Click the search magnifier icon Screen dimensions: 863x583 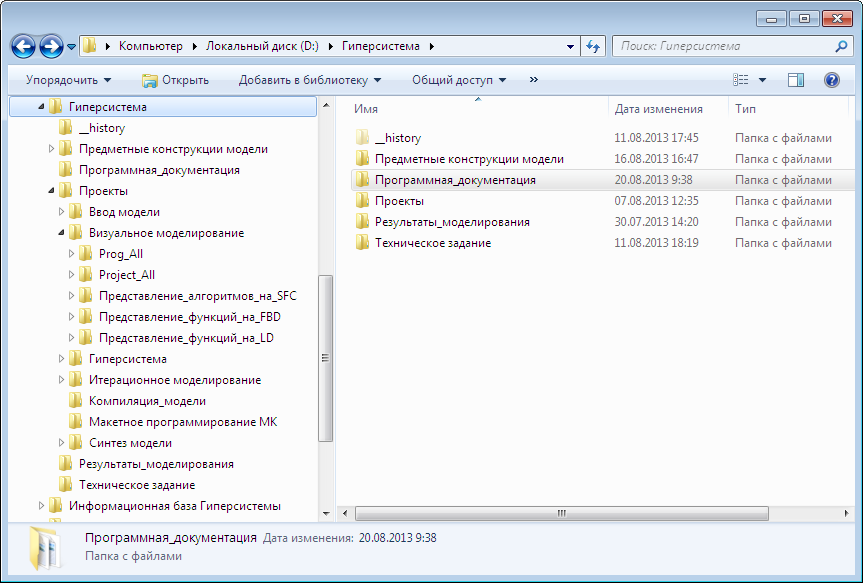[841, 46]
